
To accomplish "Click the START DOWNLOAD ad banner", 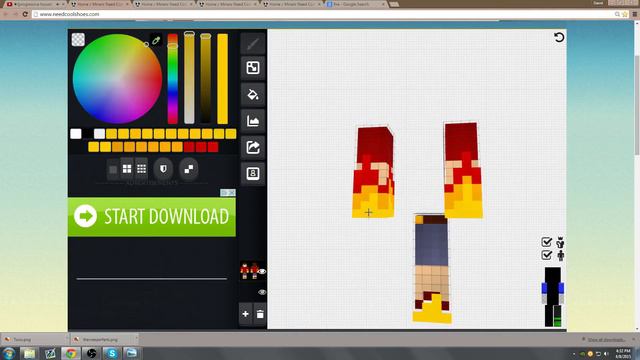I will tap(152, 217).
